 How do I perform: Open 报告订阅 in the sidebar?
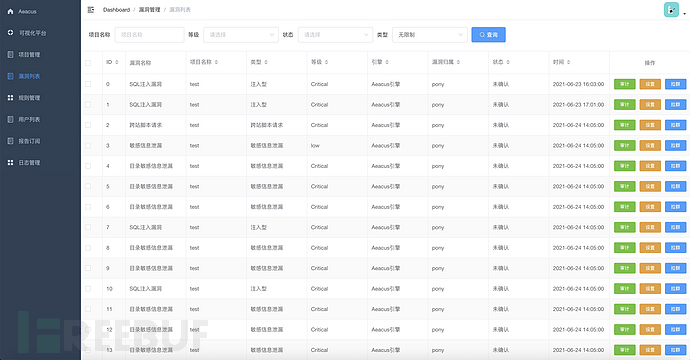click(29, 141)
